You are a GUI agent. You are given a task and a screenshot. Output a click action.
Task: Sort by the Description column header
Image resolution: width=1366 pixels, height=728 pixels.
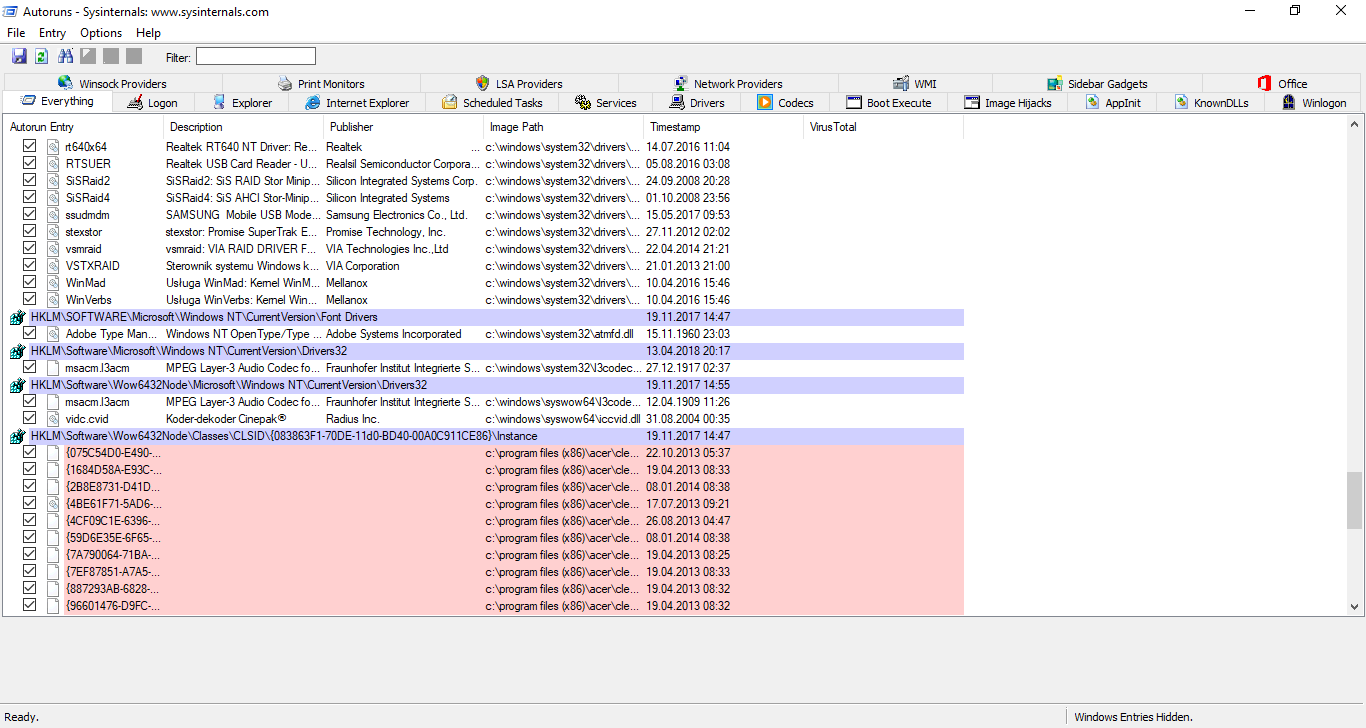click(x=244, y=127)
